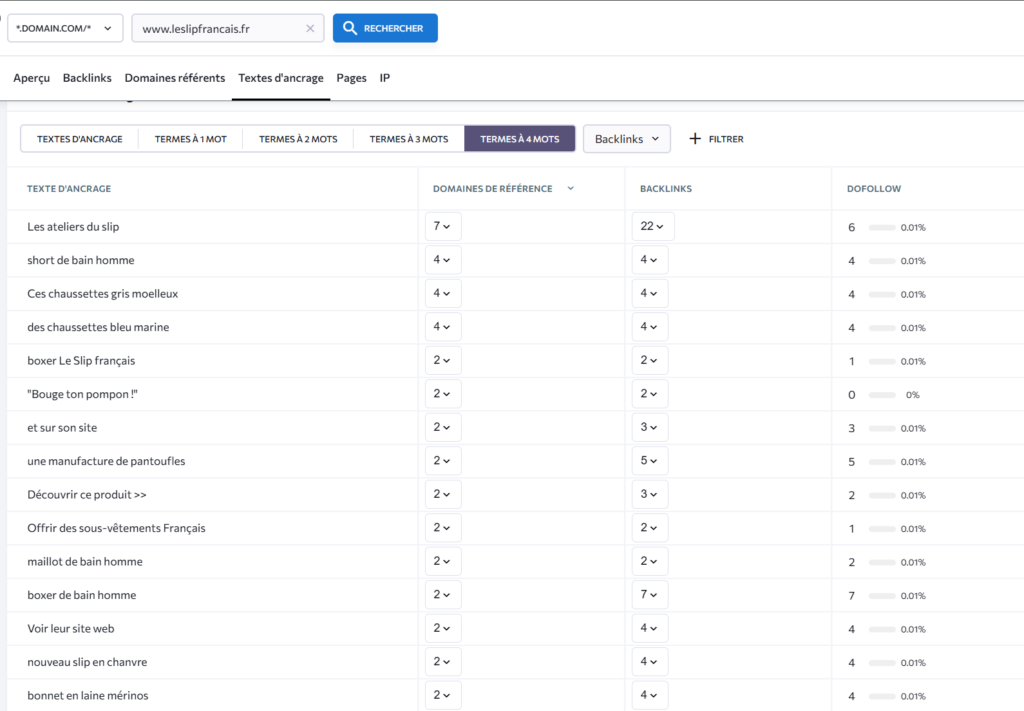Click the plus icon next to Filtrer
This screenshot has height=711, width=1024.
point(695,138)
